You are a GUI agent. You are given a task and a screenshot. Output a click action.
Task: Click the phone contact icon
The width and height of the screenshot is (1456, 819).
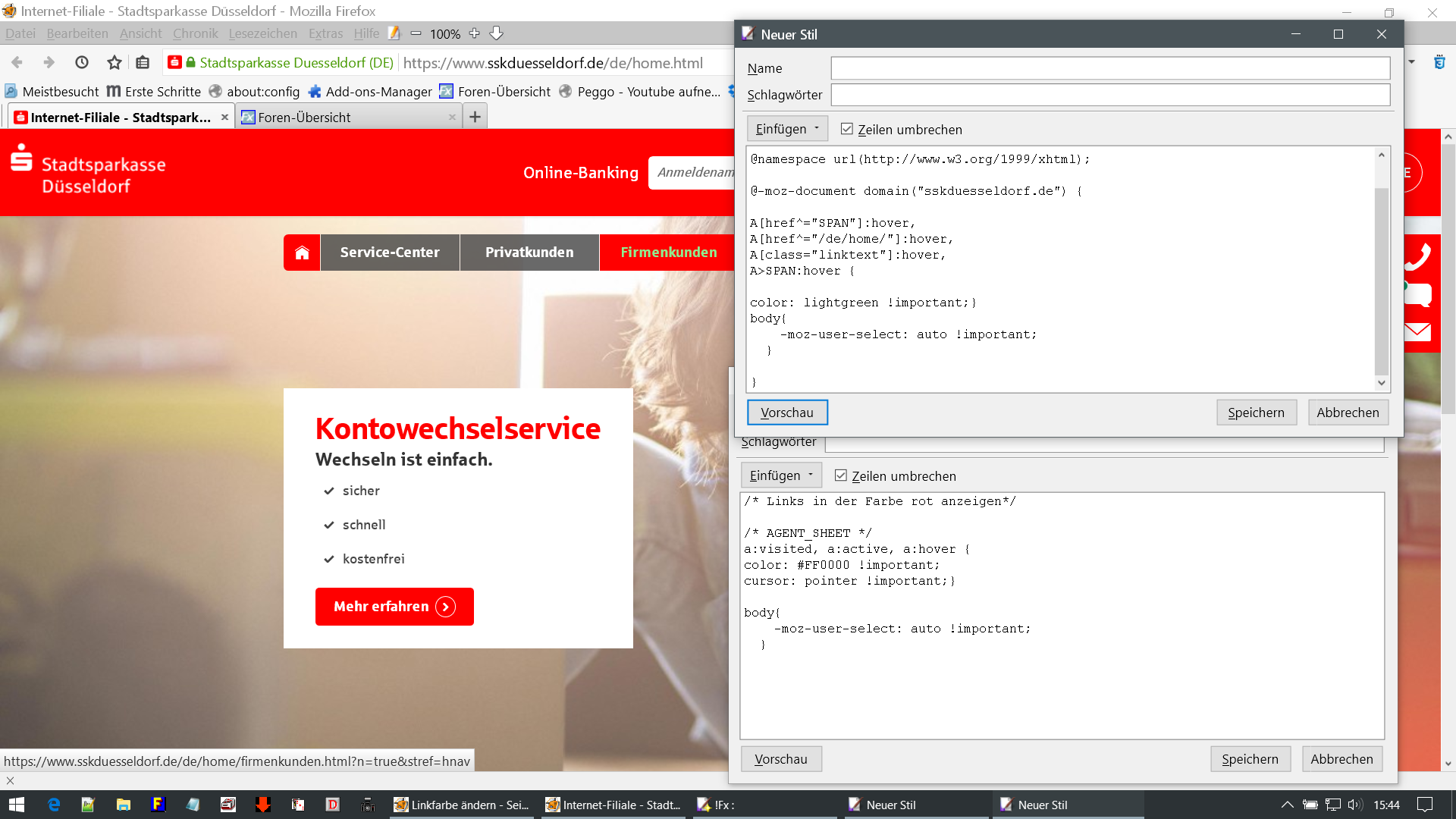click(1417, 256)
